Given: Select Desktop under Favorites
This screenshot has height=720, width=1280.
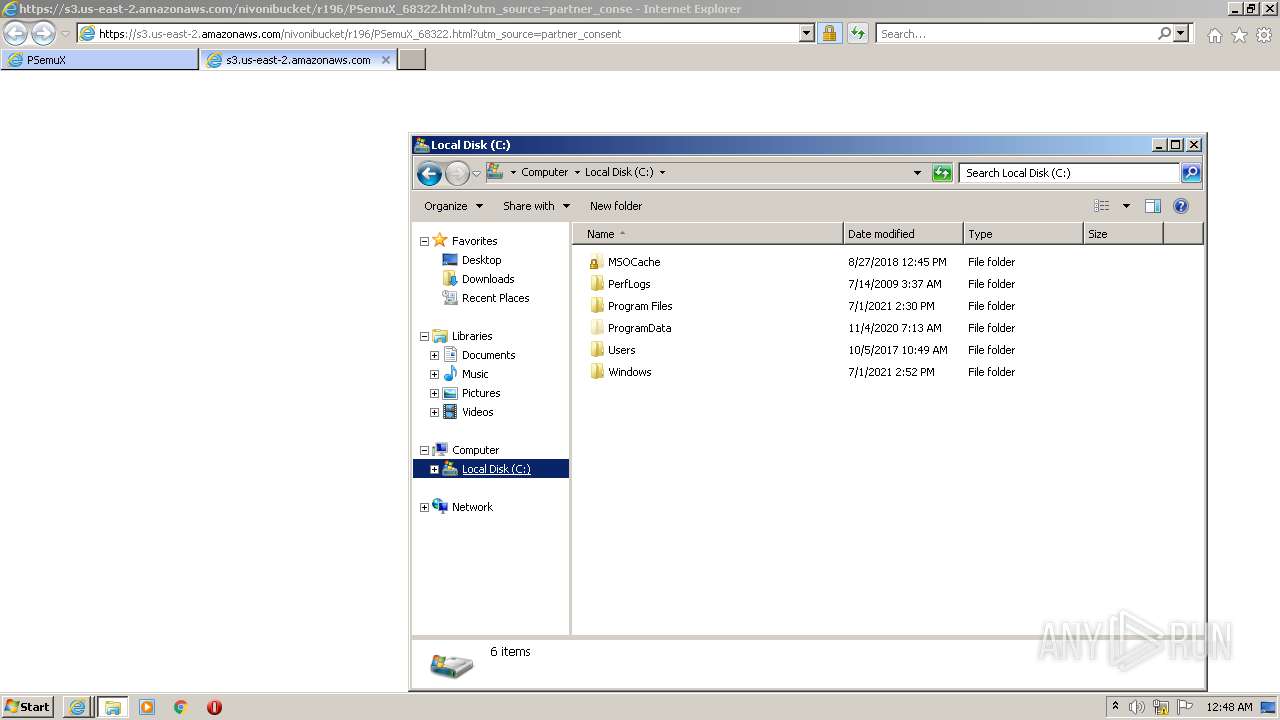Looking at the screenshot, I should tap(481, 260).
